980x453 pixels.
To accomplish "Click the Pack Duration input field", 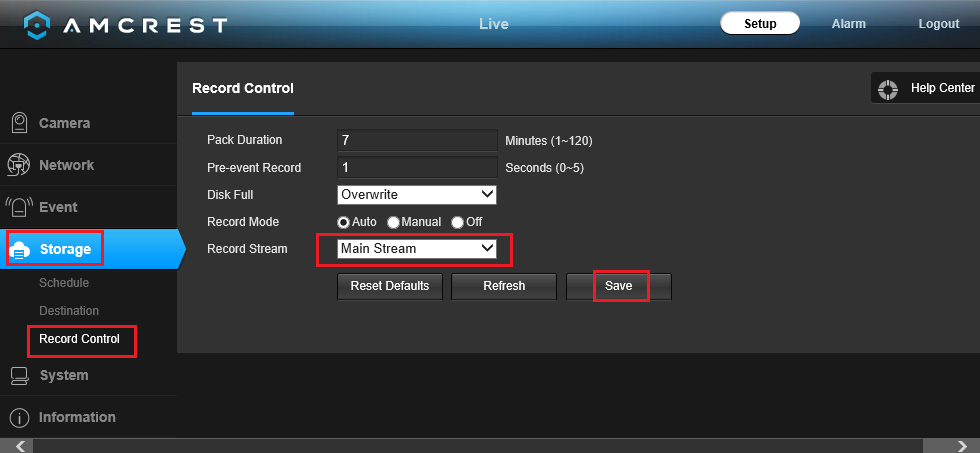I will (x=417, y=140).
